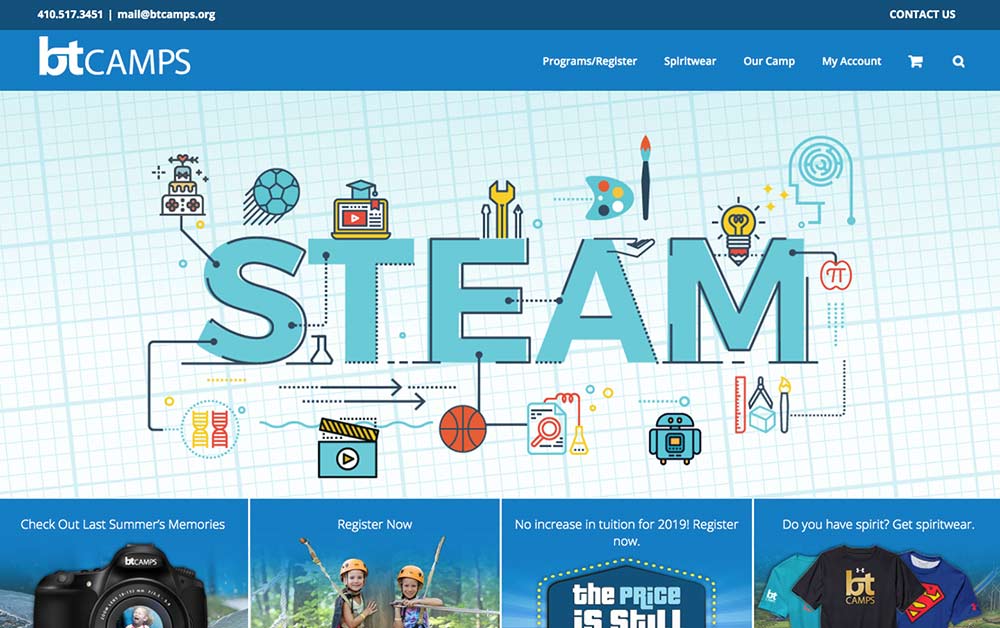Image resolution: width=1000 pixels, height=628 pixels.
Task: Click the mail@btcamps.org email link
Action: pyautogui.click(x=166, y=14)
